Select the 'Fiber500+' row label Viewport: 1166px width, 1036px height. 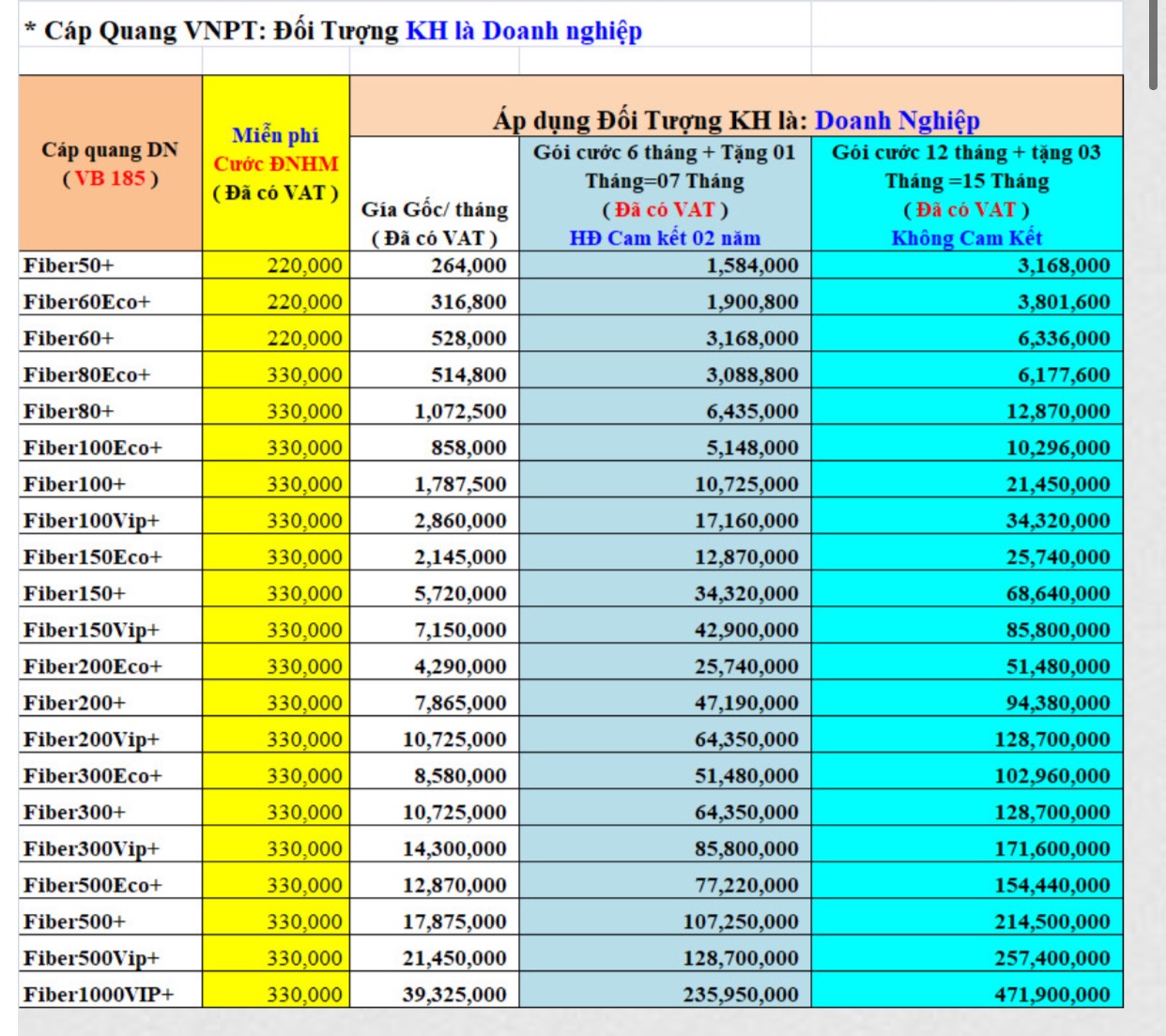tap(74, 922)
